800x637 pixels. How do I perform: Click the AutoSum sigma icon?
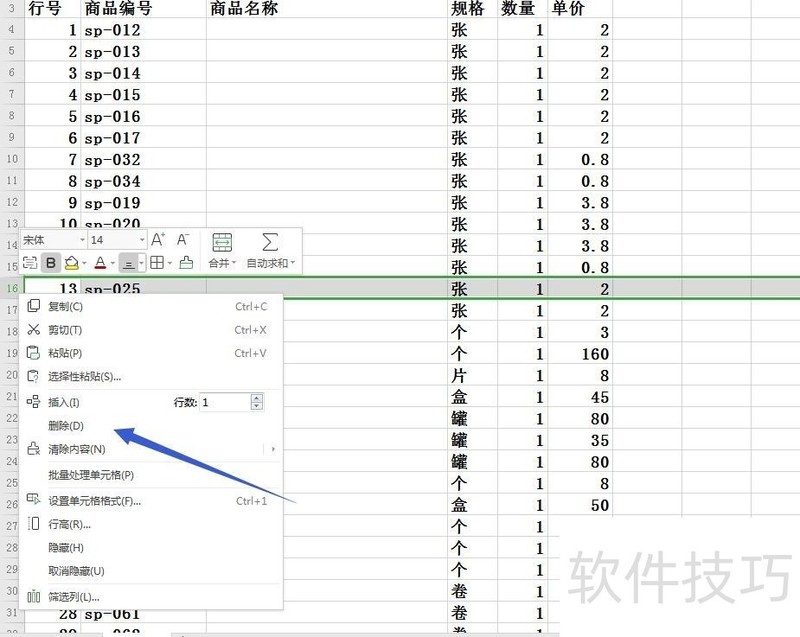(270, 242)
